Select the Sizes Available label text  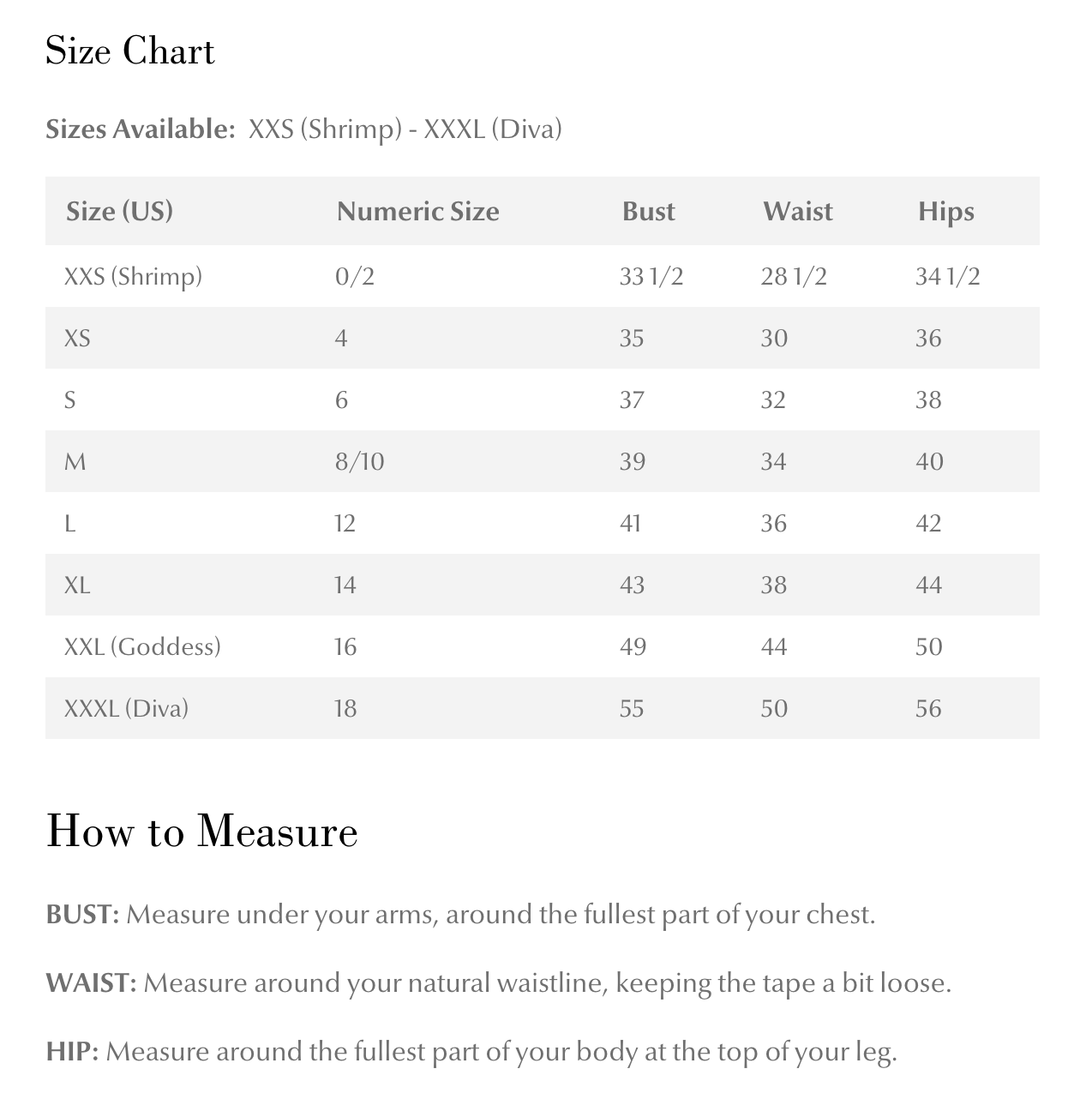(x=141, y=129)
